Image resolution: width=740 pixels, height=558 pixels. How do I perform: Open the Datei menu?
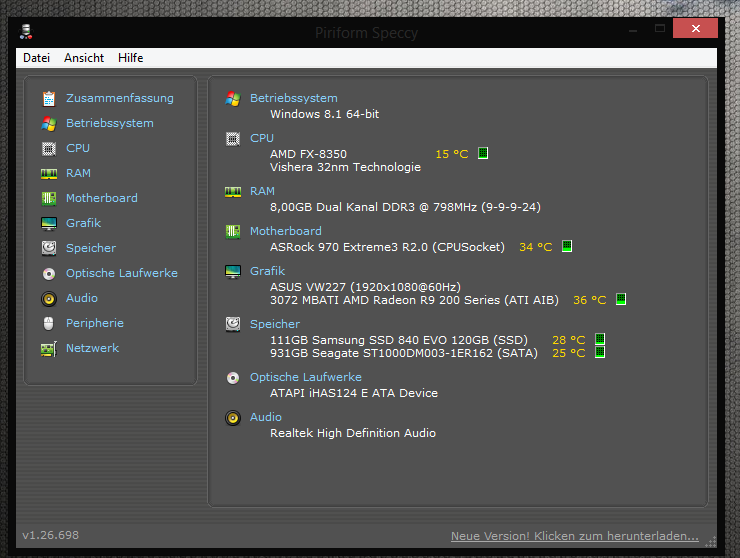tap(36, 58)
